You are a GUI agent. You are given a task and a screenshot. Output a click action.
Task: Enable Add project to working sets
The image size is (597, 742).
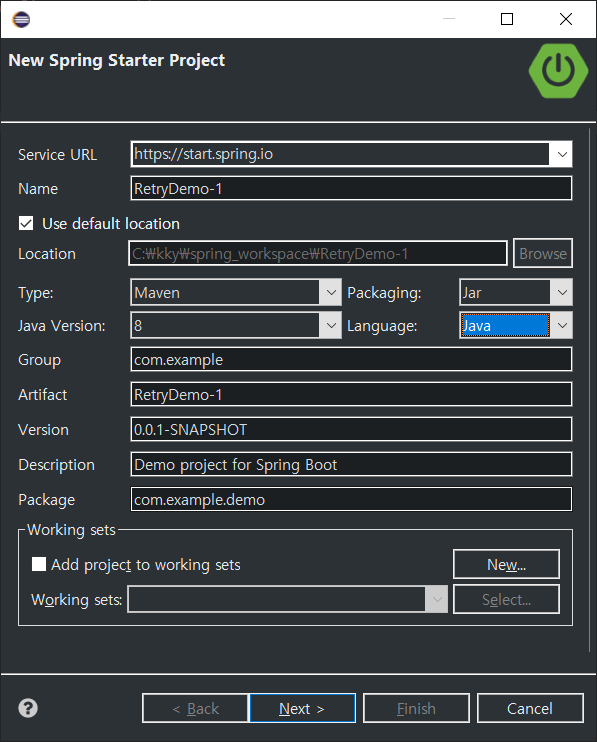[x=39, y=564]
